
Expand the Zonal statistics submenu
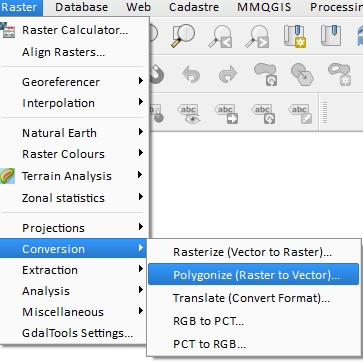pos(75,198)
